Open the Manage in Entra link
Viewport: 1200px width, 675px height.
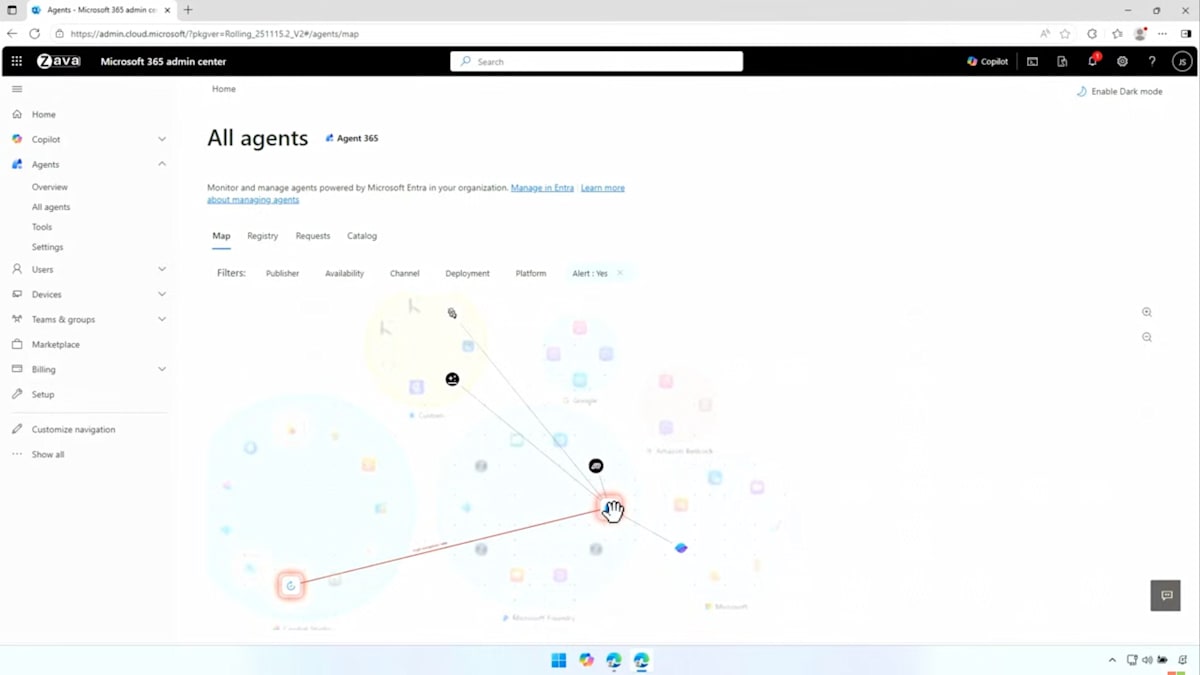pyautogui.click(x=542, y=187)
